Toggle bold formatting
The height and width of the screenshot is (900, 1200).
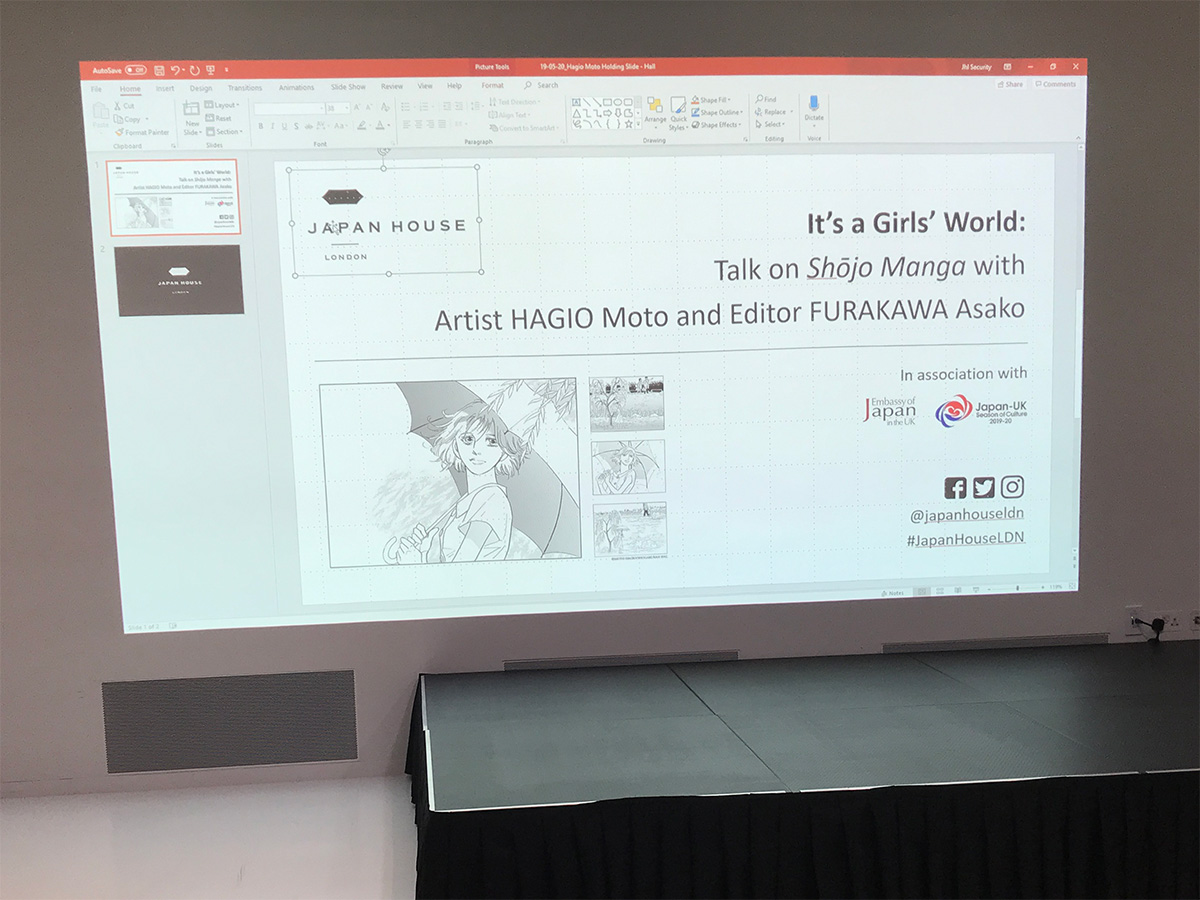[x=261, y=126]
